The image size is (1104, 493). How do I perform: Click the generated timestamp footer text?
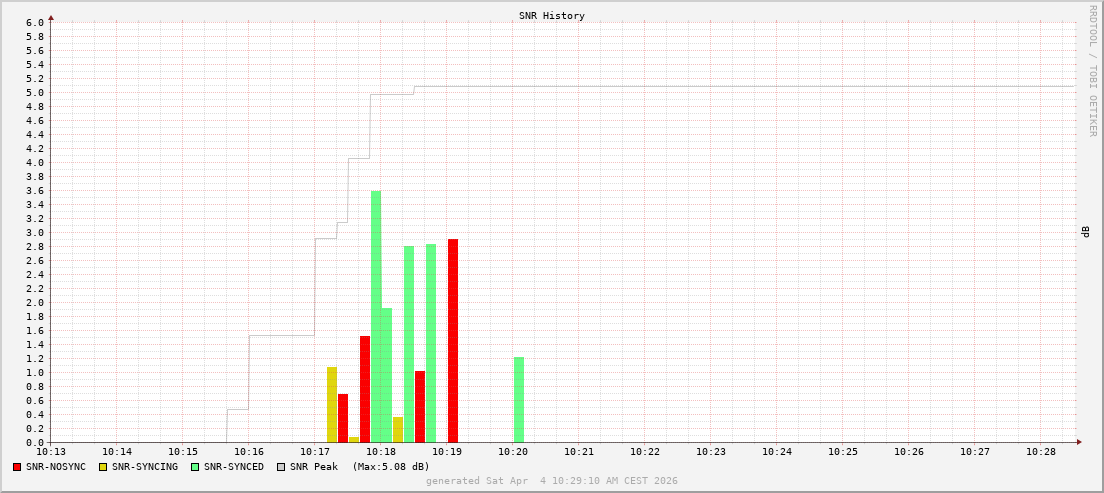[x=552, y=481]
